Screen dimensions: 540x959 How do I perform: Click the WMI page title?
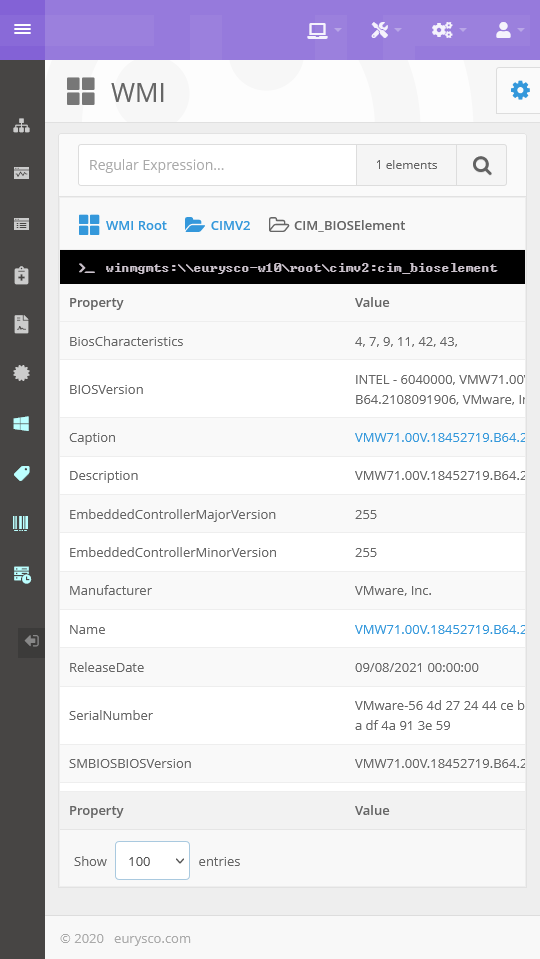[x=138, y=93]
